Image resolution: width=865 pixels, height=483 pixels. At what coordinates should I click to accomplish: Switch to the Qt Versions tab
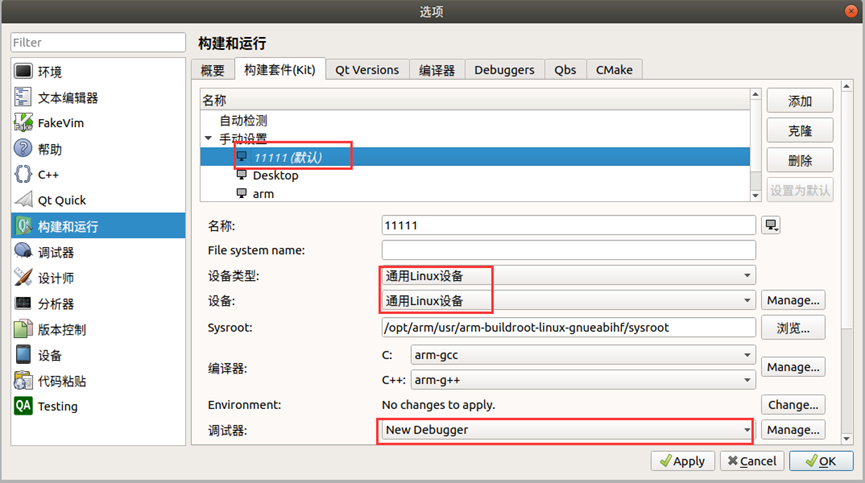(367, 70)
